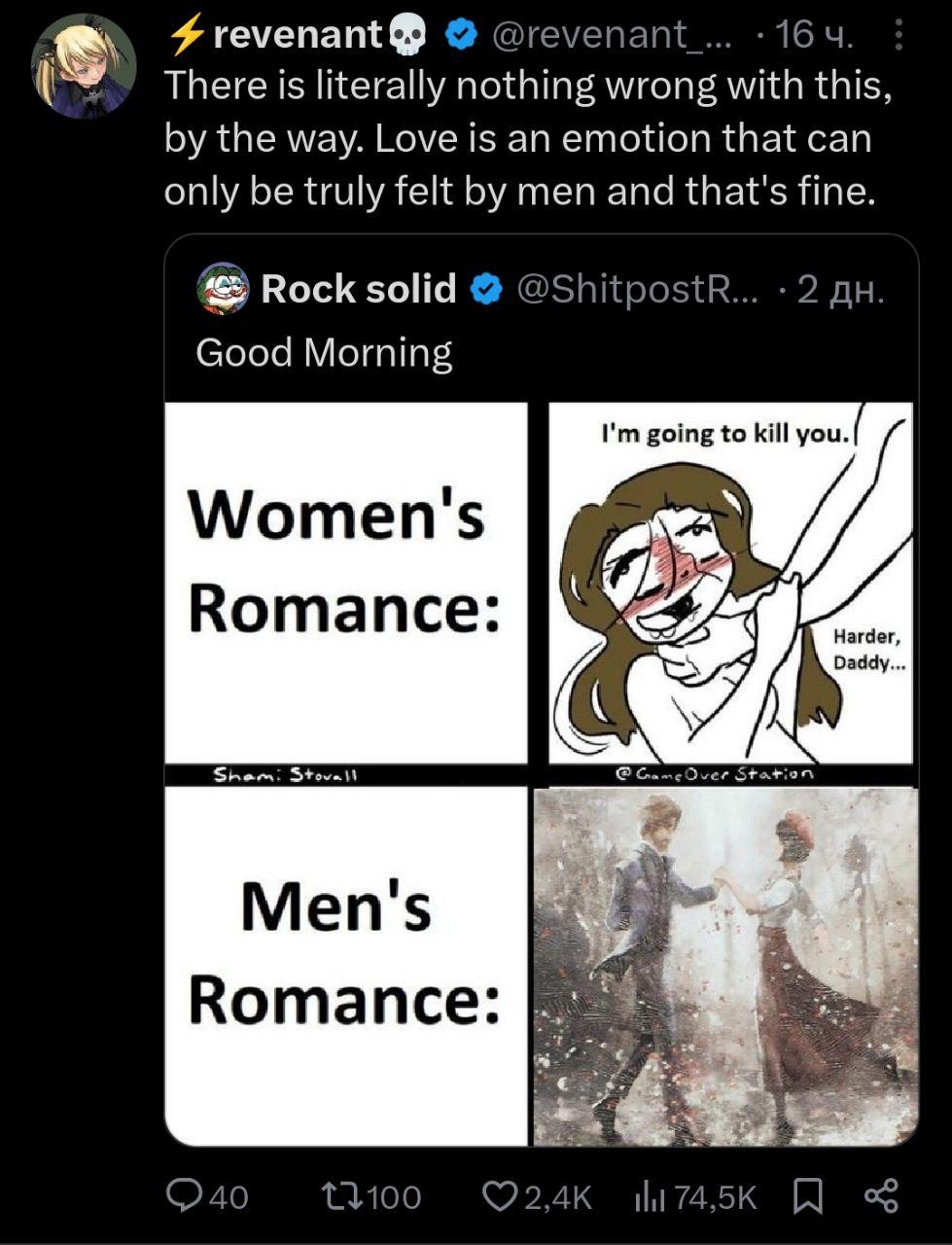This screenshot has width=952, height=1245.
Task: Like the tweet with heart icon
Action: click(x=502, y=1195)
